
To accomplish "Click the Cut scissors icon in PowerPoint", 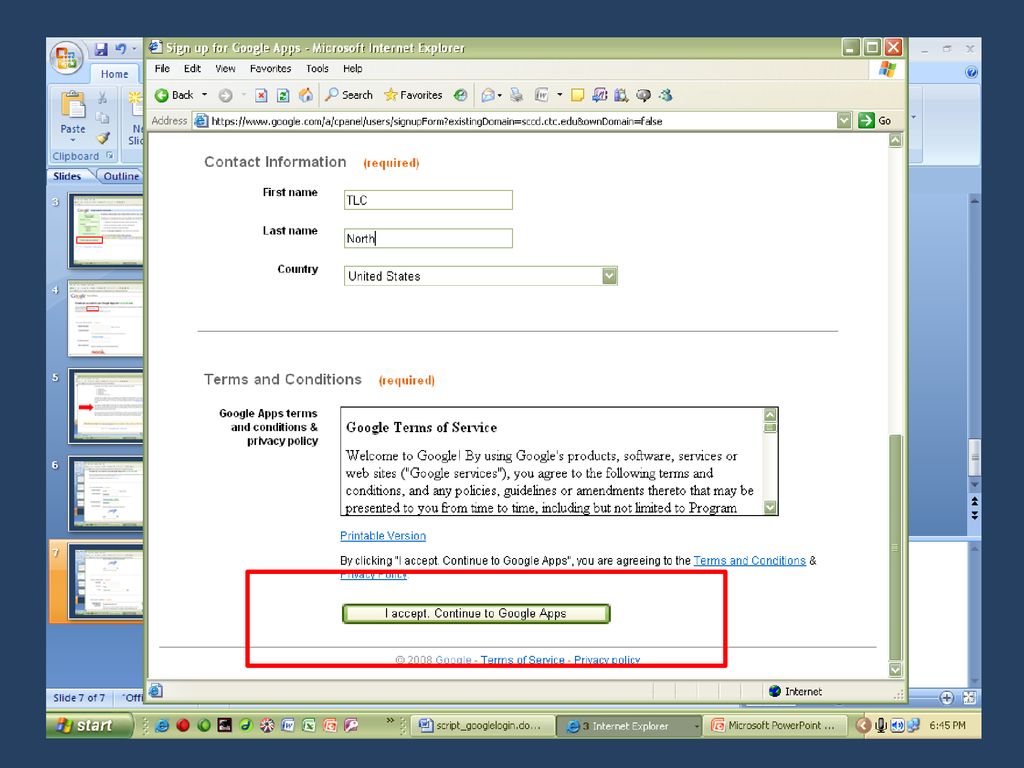I will tap(103, 98).
